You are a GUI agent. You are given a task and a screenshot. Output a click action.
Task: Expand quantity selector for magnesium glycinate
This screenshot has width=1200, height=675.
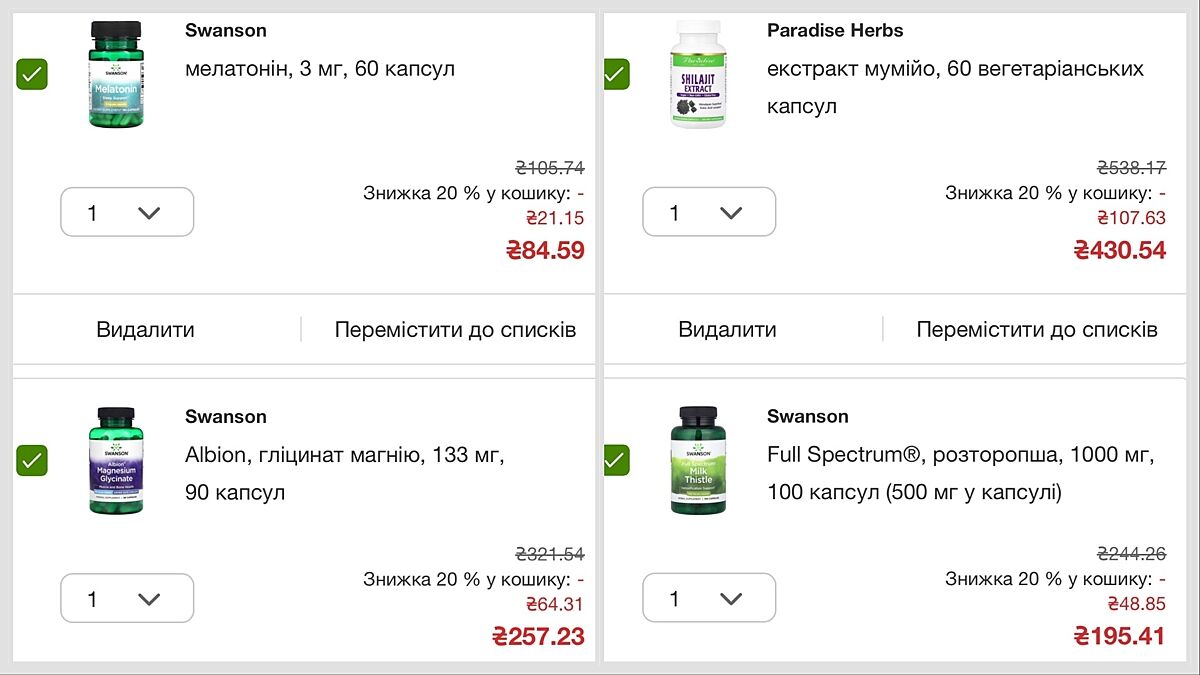(127, 598)
